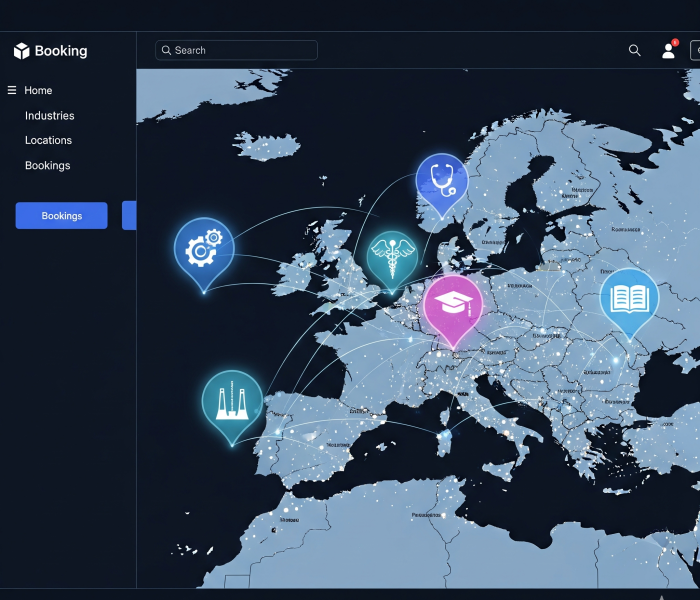Open Industries in the sidebar
This screenshot has height=600, width=700.
pyautogui.click(x=49, y=116)
